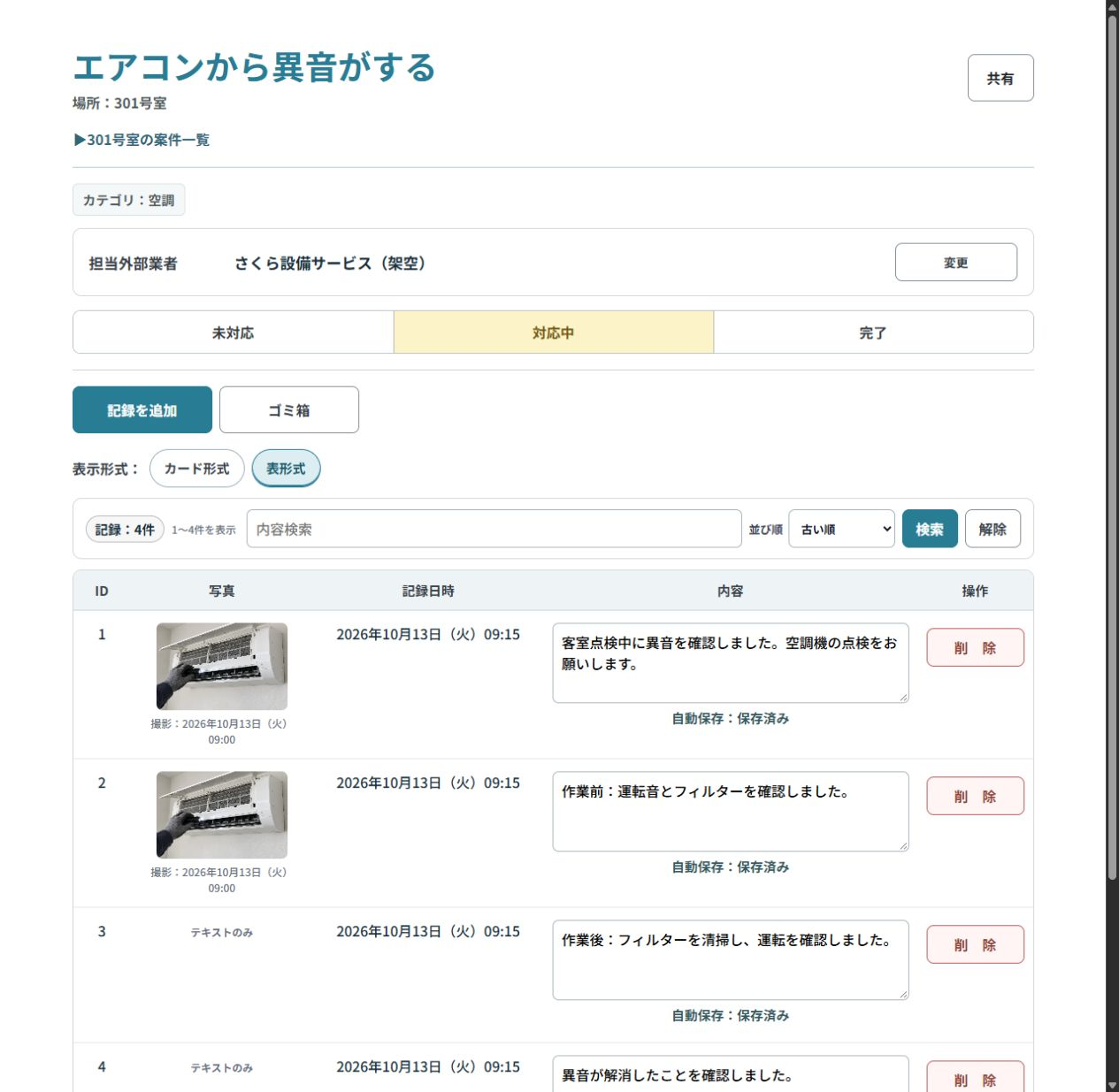Delete record 2 with 削除 button

tap(975, 796)
